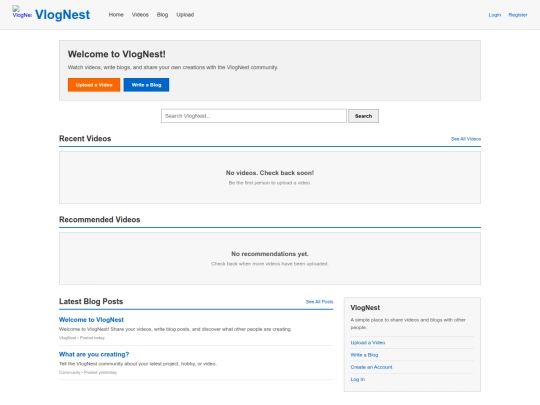Click the orange Upload a Video button
The image size is (540, 405).
point(94,85)
